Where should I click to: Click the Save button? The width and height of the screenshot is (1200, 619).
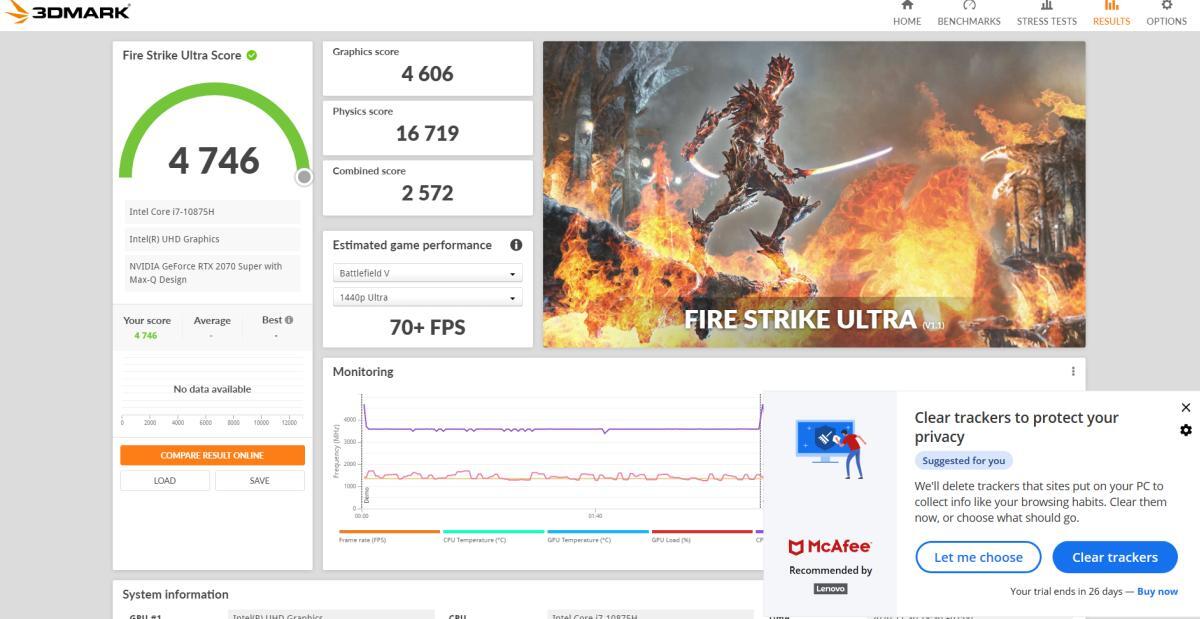point(259,481)
